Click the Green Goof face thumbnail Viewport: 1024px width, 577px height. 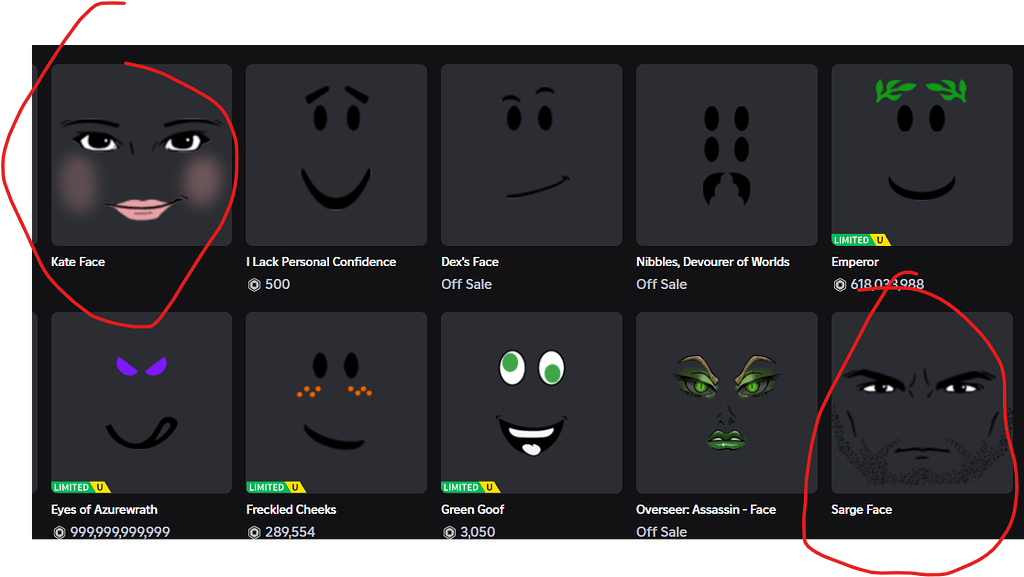tap(531, 401)
